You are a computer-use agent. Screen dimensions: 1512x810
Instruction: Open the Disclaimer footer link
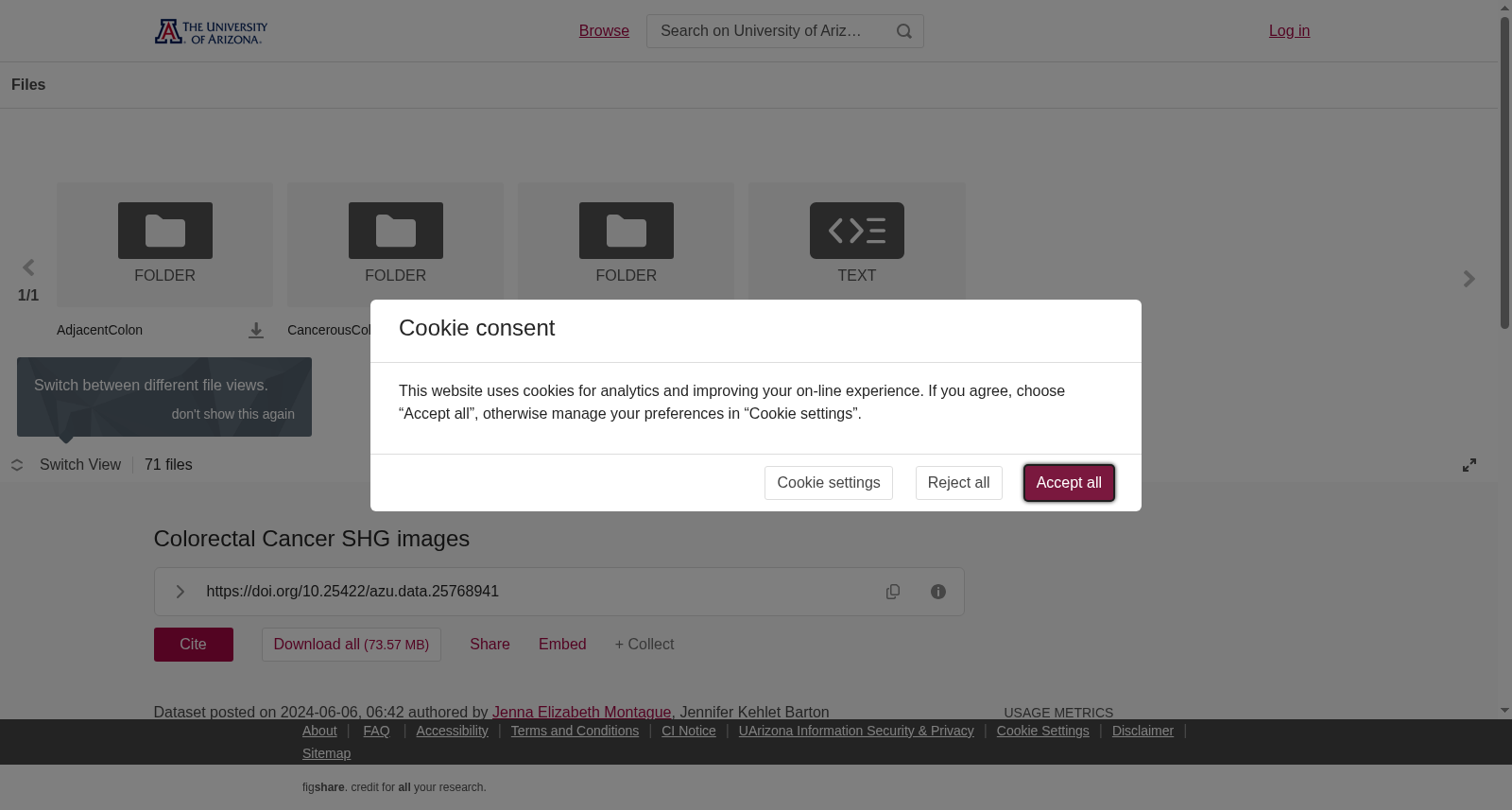[x=1143, y=731]
